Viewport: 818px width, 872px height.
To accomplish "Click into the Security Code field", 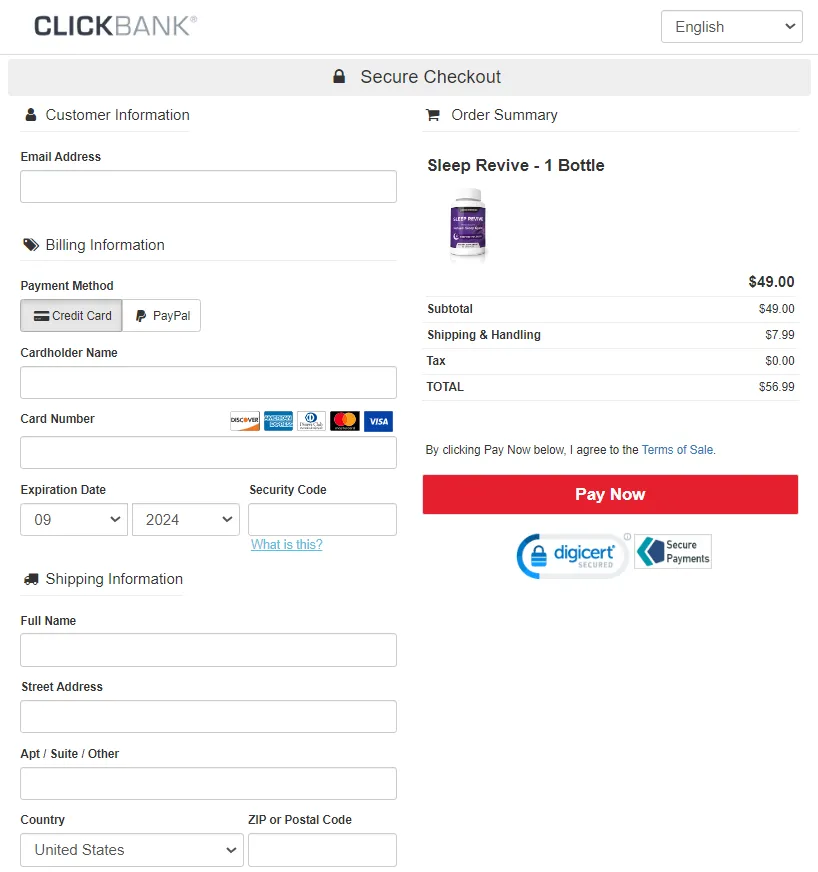I will pos(323,519).
